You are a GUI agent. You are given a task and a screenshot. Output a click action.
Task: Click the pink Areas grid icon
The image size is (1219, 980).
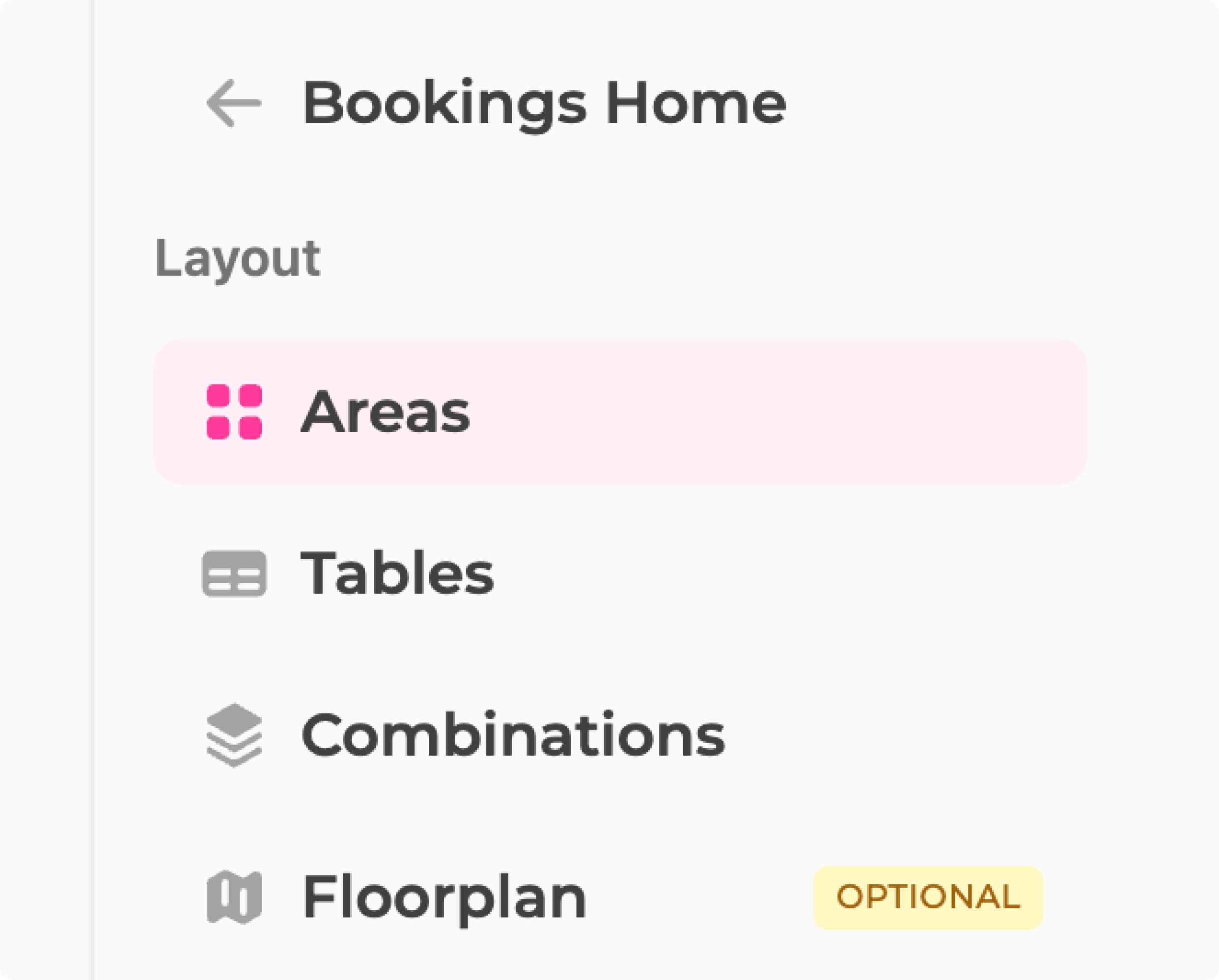click(x=234, y=412)
